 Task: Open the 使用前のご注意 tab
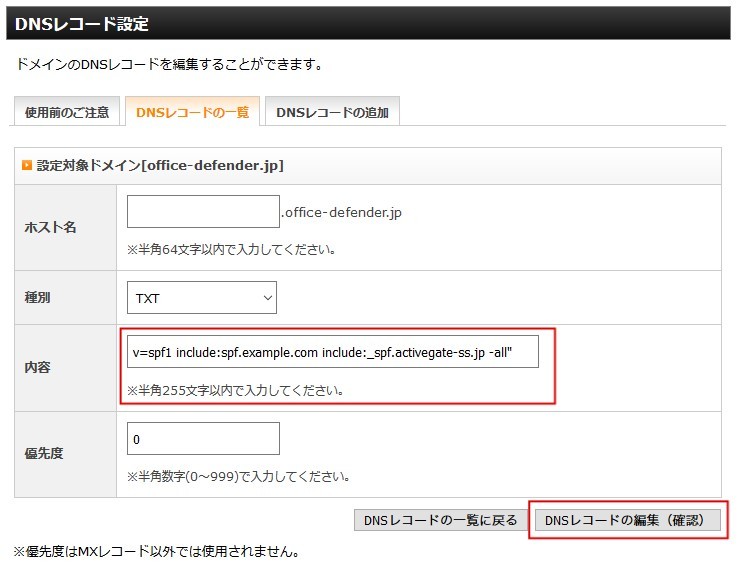(67, 112)
